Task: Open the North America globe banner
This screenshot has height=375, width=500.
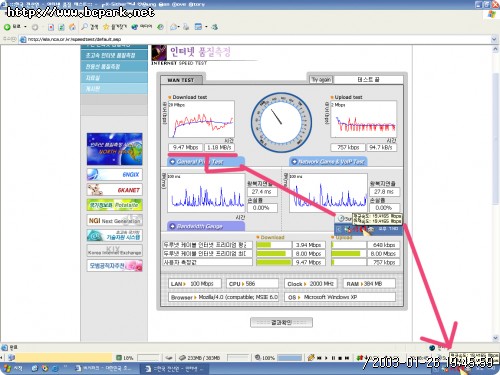Action: [x=114, y=149]
